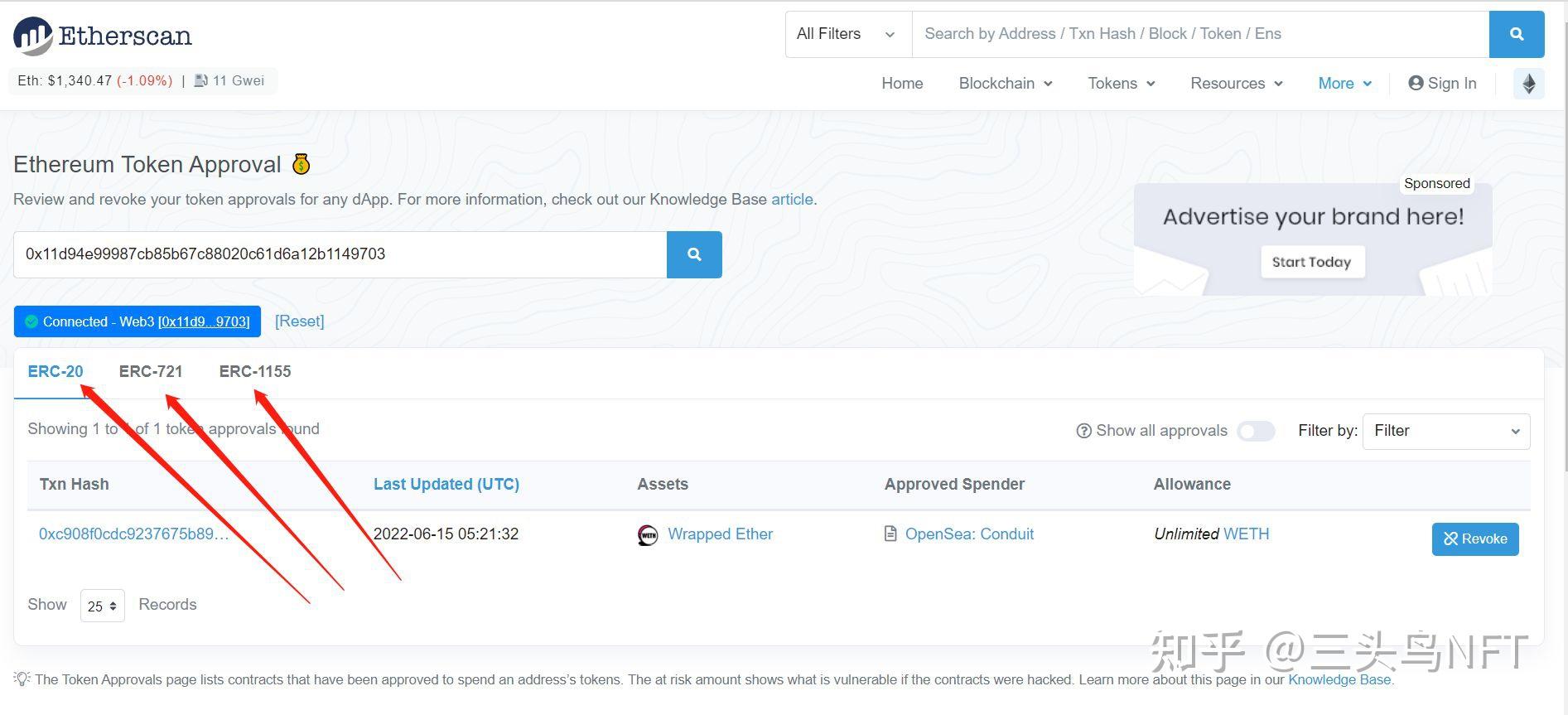Click the Assets column header

663,485
